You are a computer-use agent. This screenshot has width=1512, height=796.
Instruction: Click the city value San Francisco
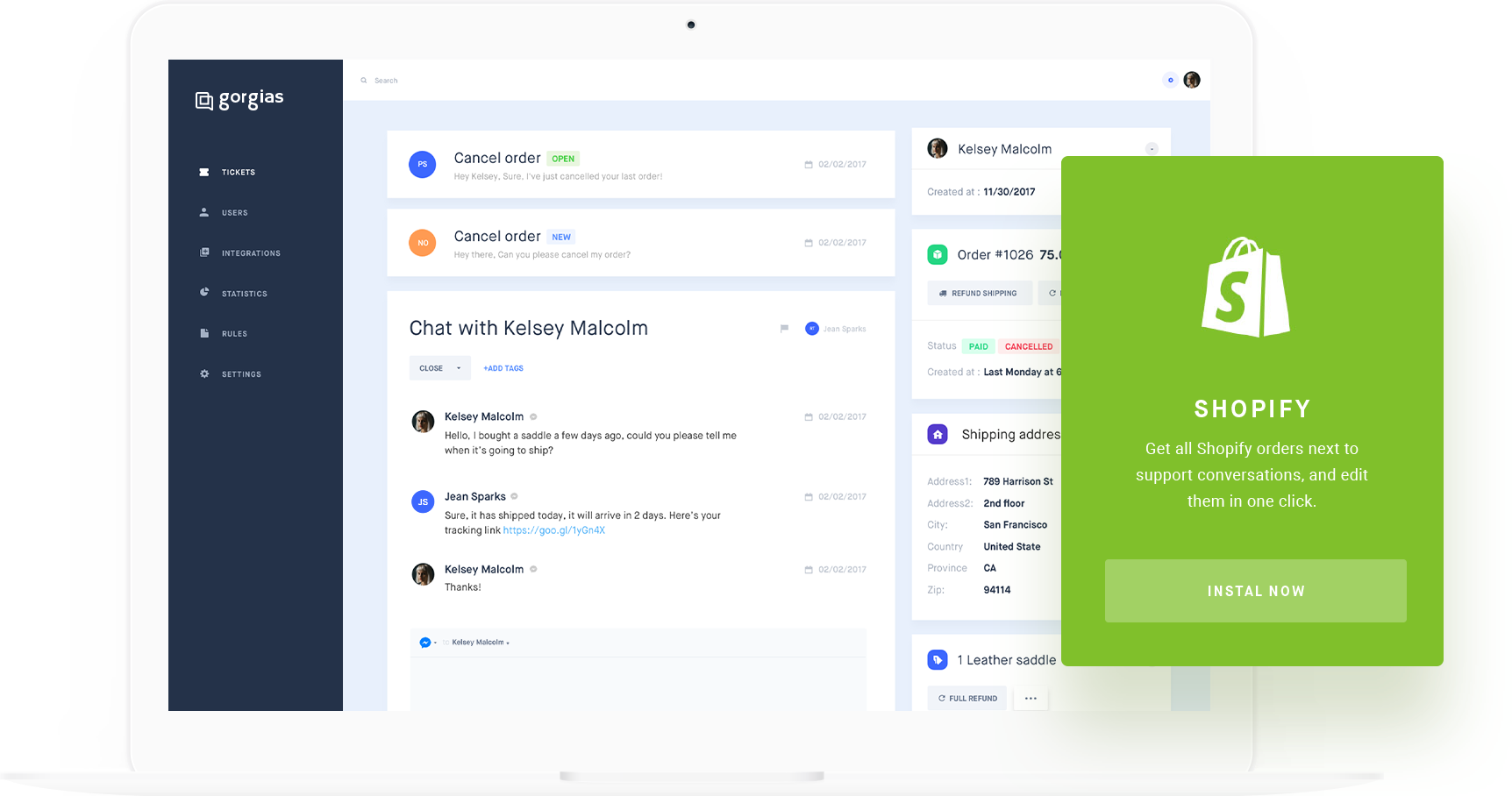[1016, 525]
